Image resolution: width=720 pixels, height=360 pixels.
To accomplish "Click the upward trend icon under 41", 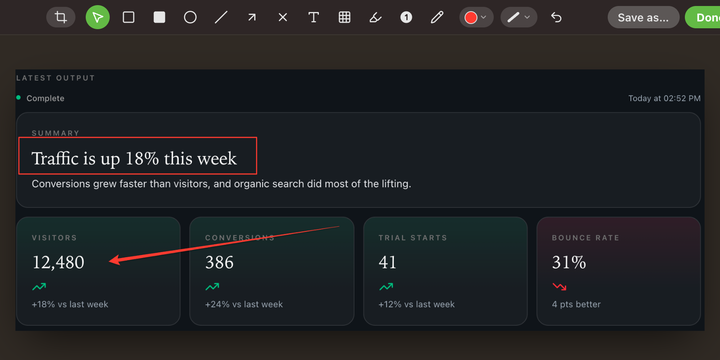I will point(386,287).
